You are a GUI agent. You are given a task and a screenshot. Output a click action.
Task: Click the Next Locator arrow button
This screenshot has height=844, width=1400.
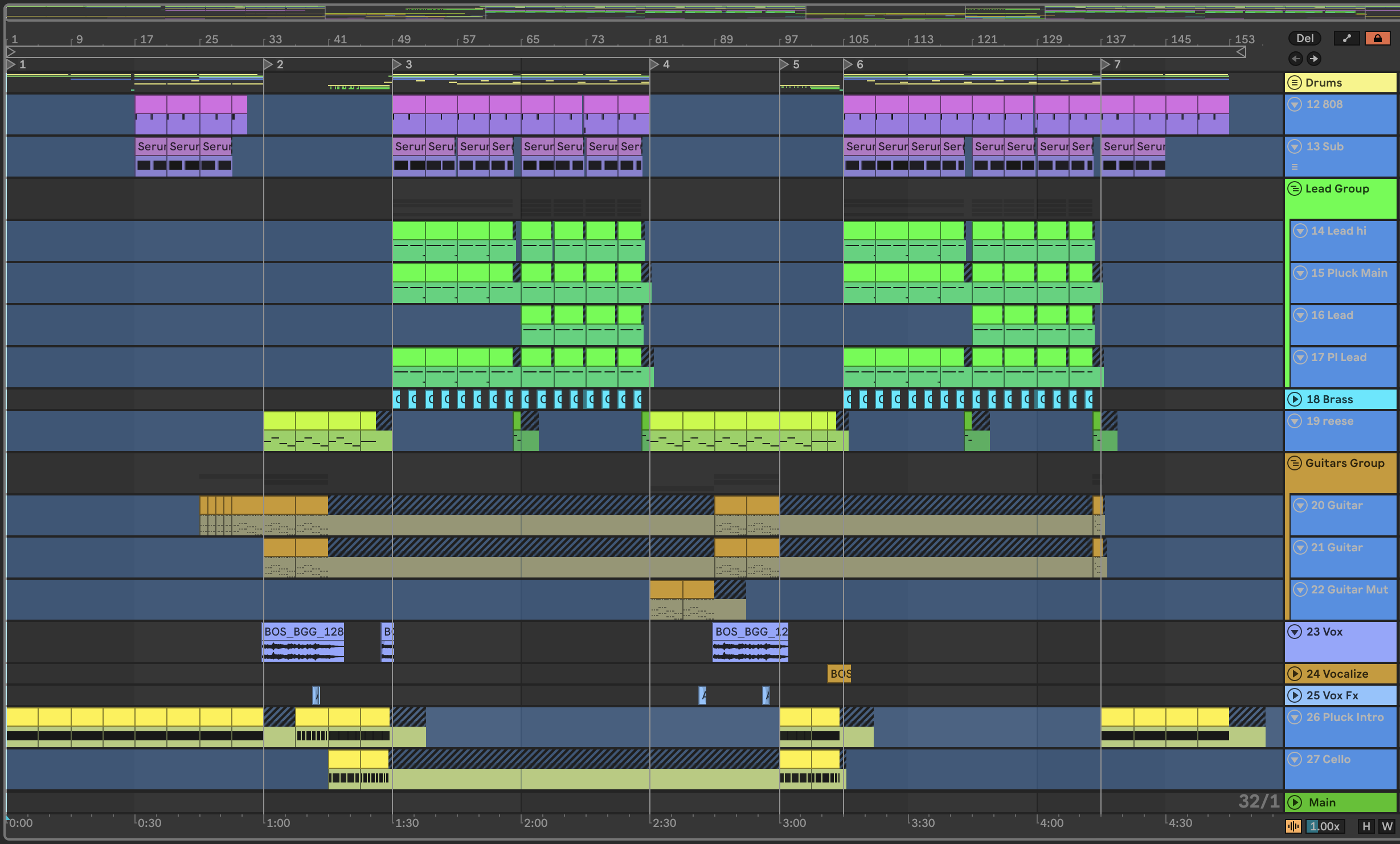pyautogui.click(x=1313, y=59)
